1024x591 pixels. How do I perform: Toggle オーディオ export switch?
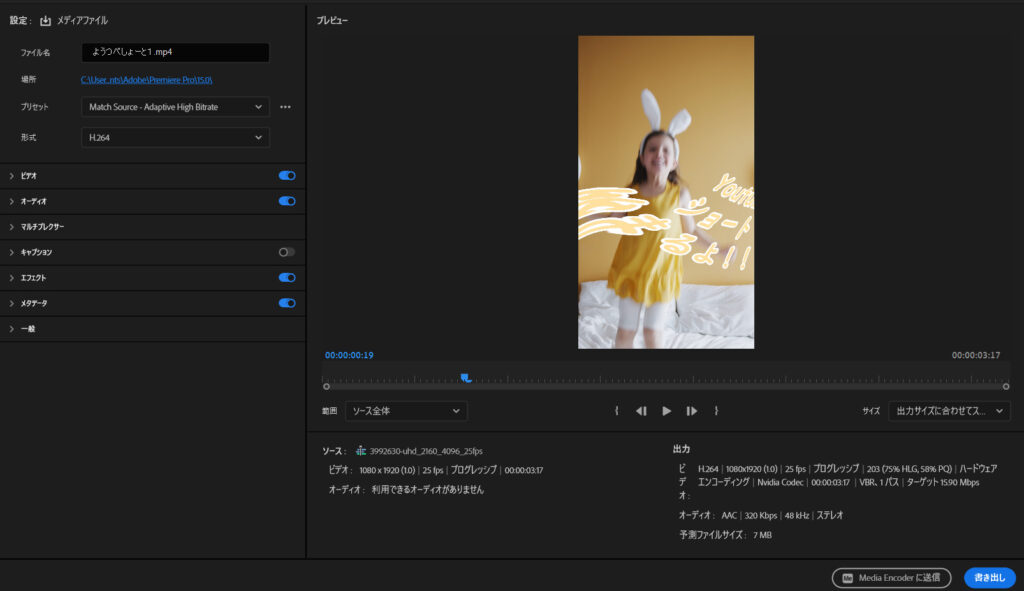tap(287, 201)
